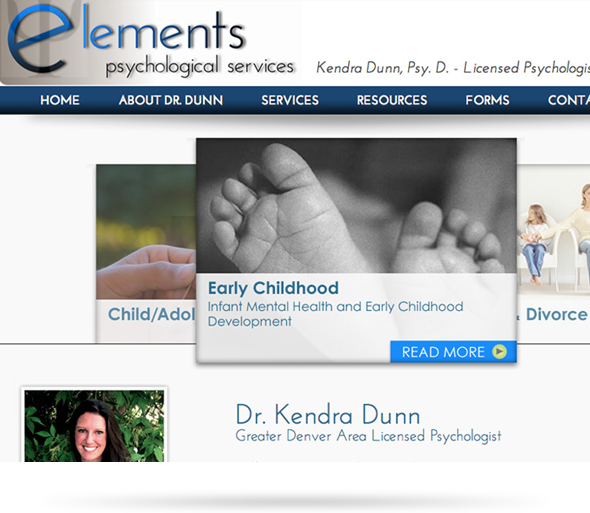Click the Elements psychological services logo
This screenshot has width=590, height=513.
[x=151, y=41]
